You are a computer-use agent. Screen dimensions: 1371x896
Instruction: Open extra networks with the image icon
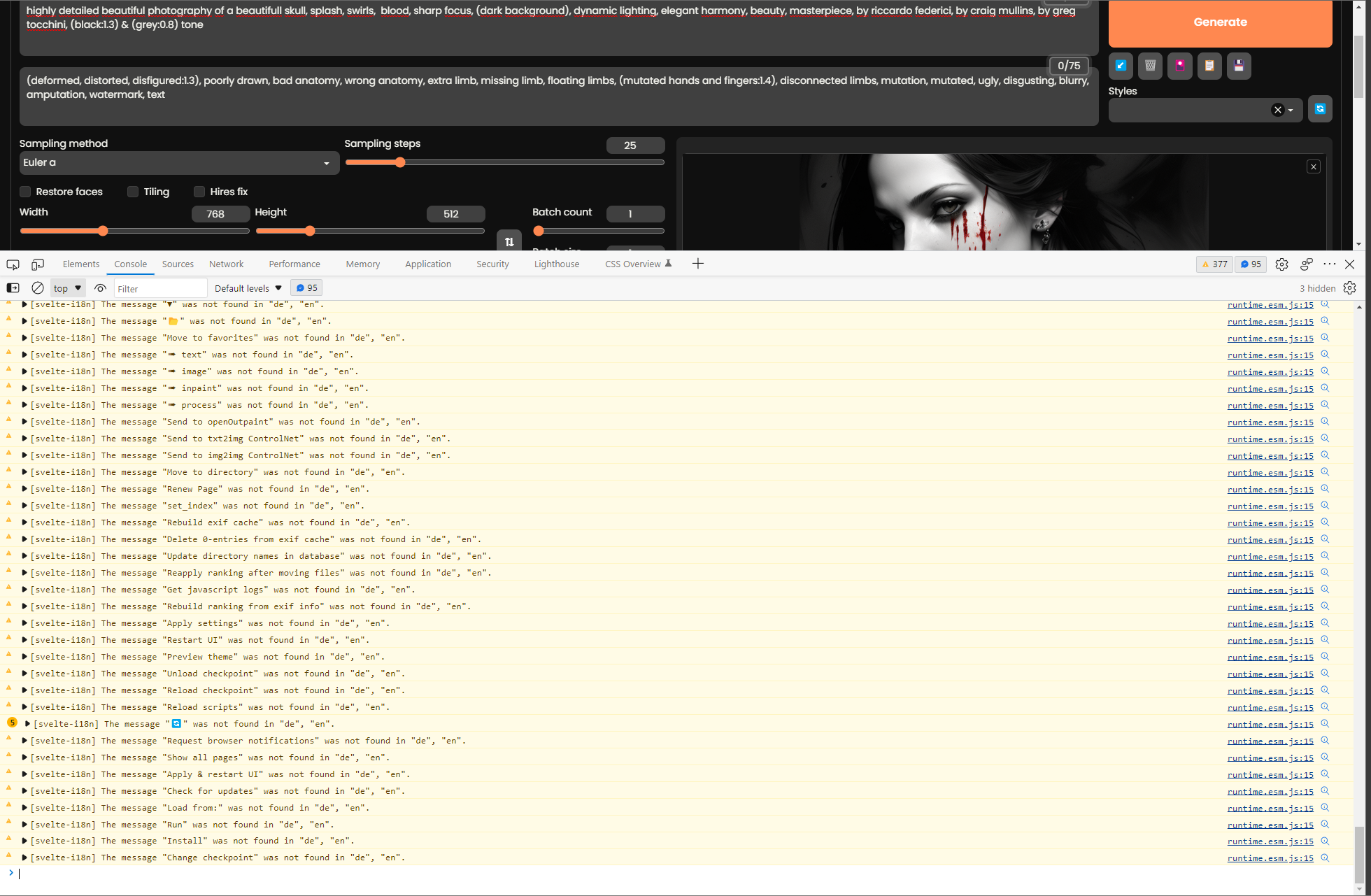pos(1180,66)
